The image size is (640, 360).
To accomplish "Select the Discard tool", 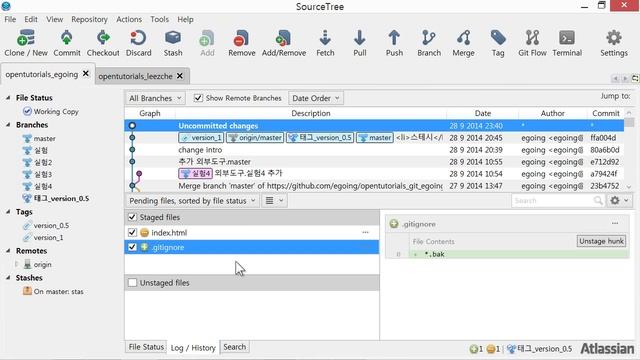I will 138,38.
